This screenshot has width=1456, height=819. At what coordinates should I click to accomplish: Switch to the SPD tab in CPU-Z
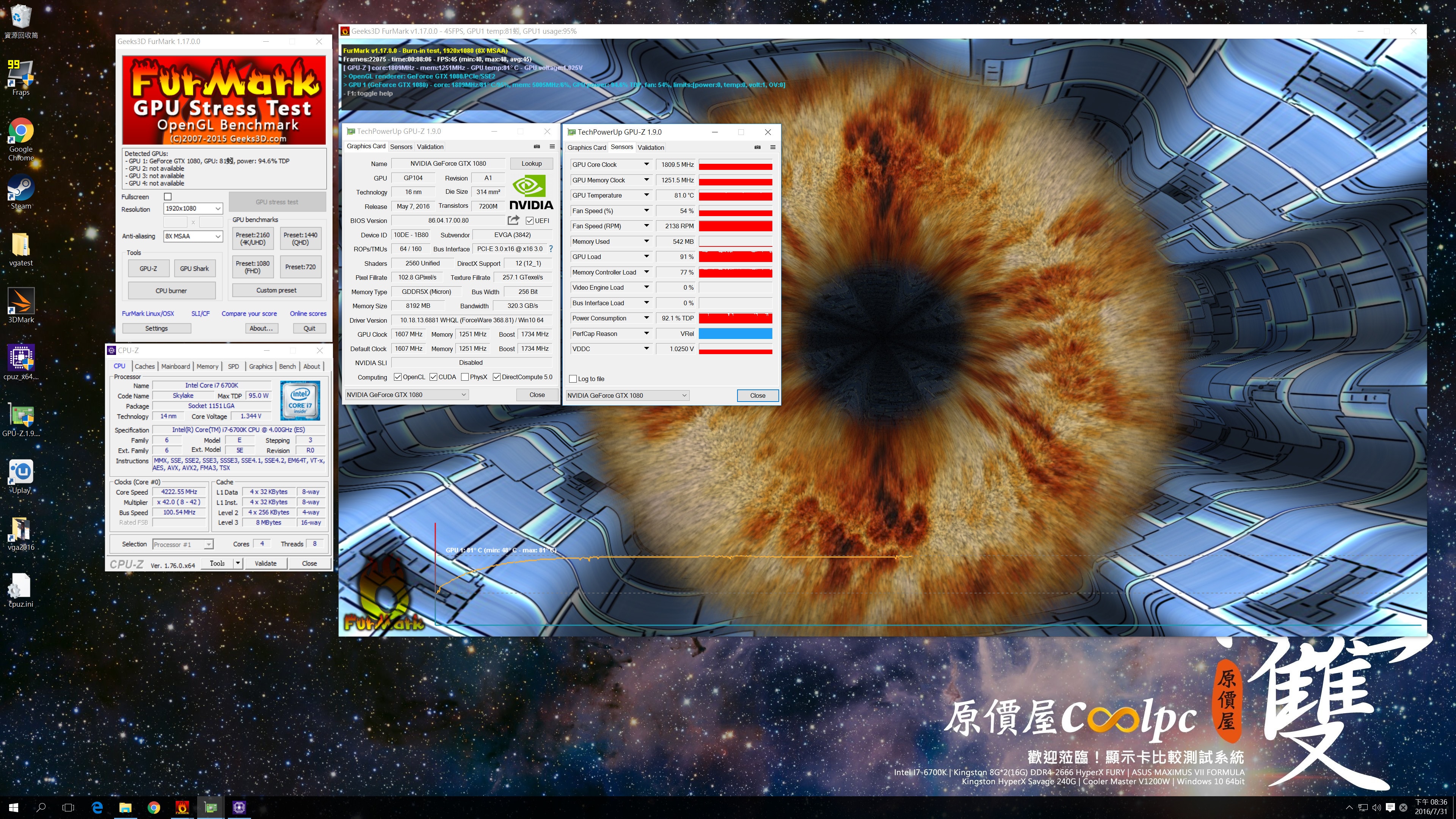tap(234, 366)
